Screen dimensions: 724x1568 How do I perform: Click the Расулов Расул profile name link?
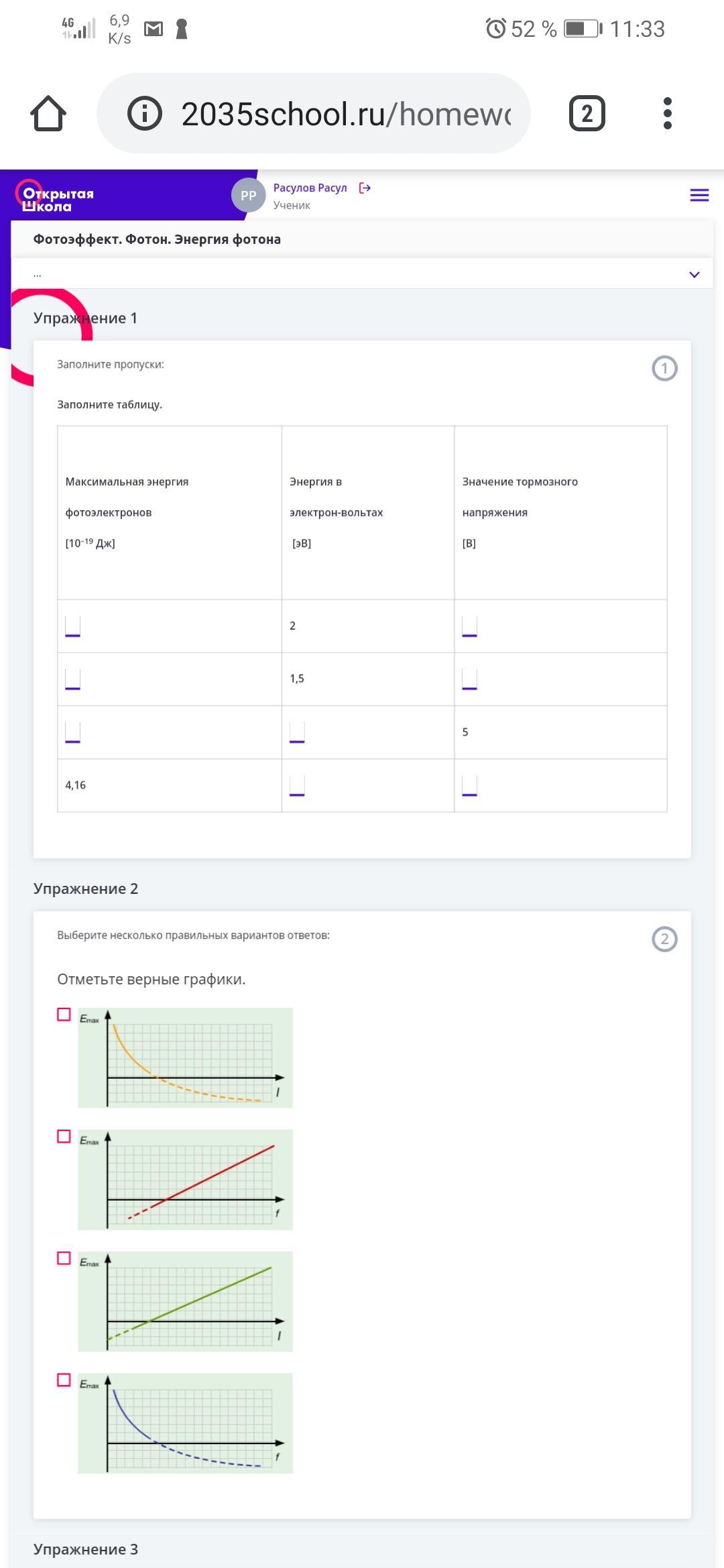click(x=310, y=188)
